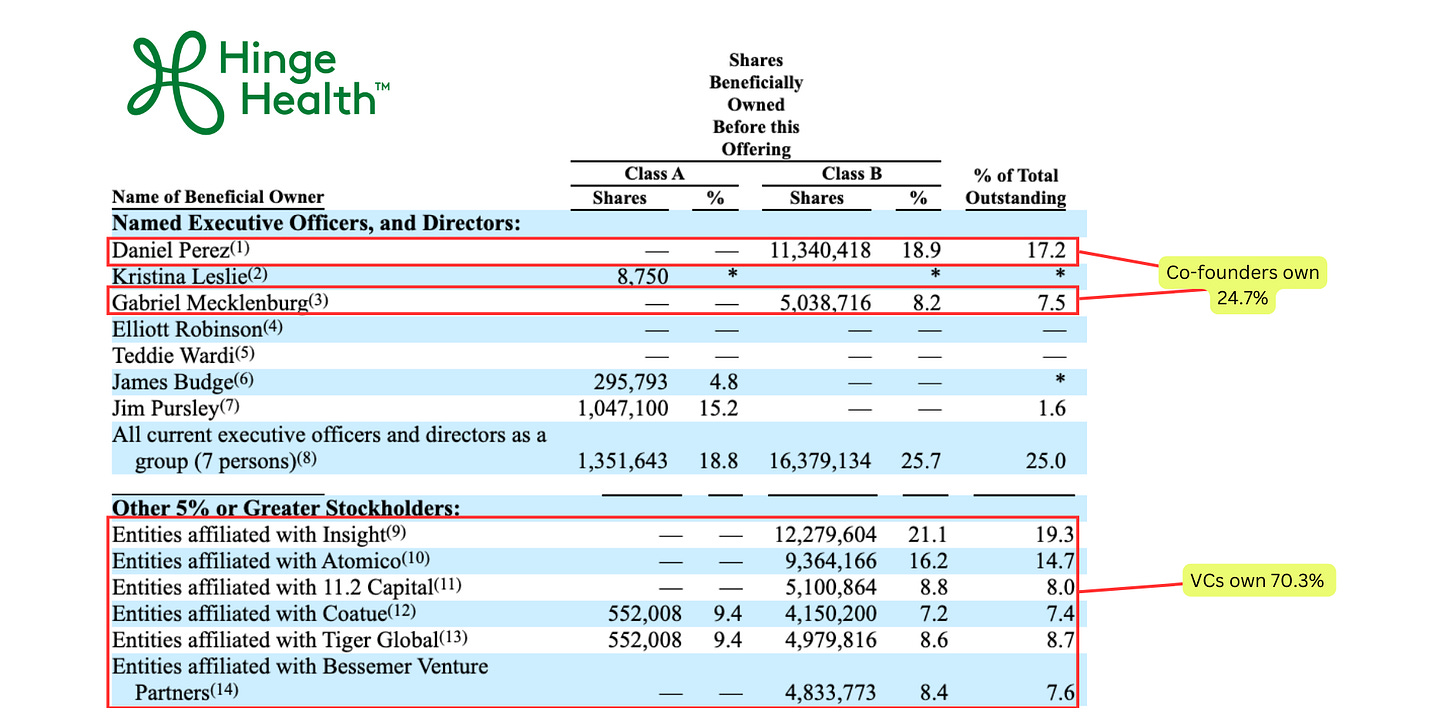Select "Entities affiliated with Bessemer Venture Partners"
The width and height of the screenshot is (1456, 728).
[x=300, y=678]
